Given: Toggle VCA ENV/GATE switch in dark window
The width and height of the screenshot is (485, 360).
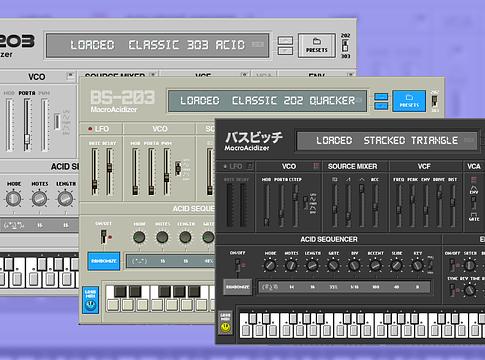Looking at the screenshot, I should click(474, 202).
